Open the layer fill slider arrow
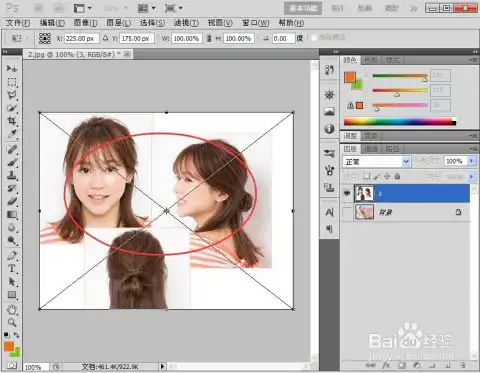This screenshot has width=480, height=373. click(x=471, y=176)
